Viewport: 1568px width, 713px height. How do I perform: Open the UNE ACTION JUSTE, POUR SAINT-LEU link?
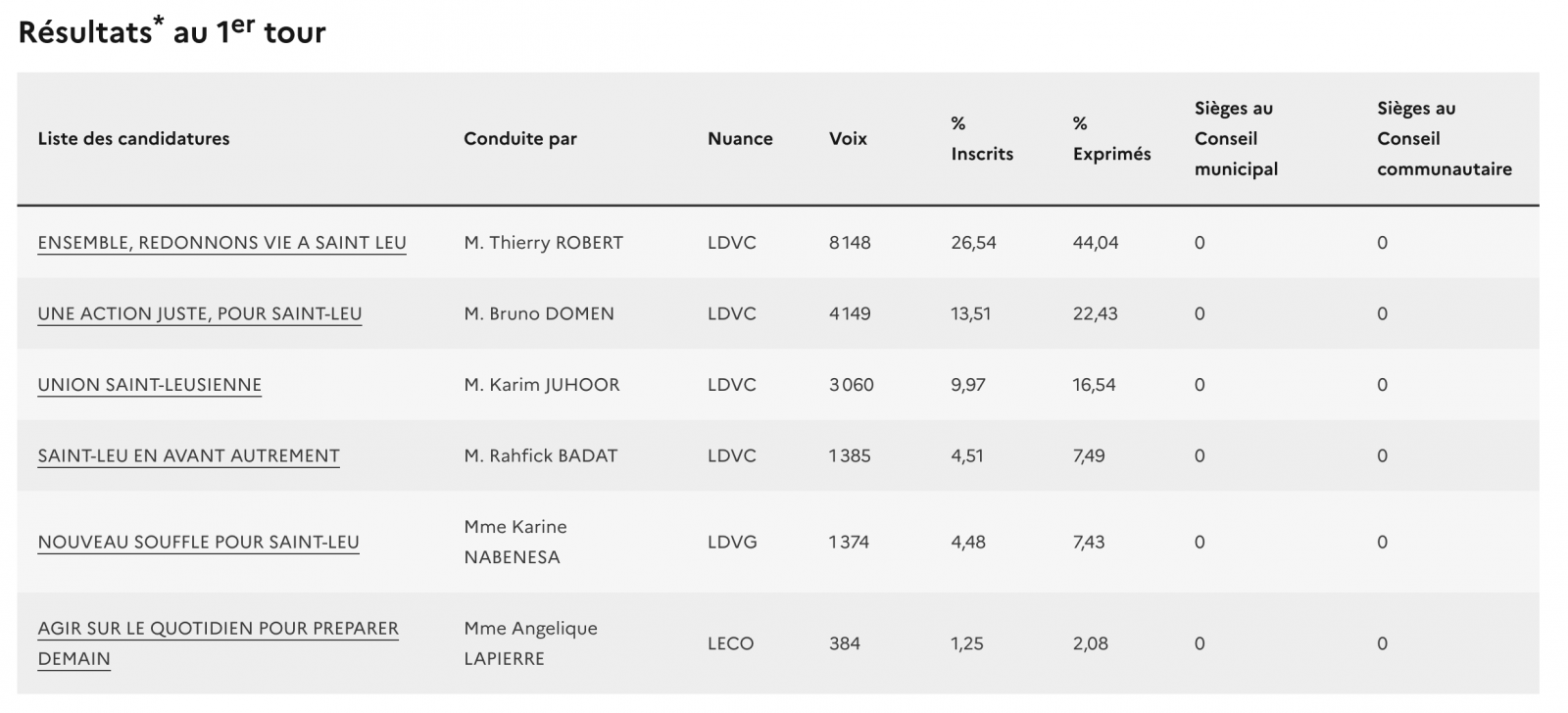[x=200, y=314]
